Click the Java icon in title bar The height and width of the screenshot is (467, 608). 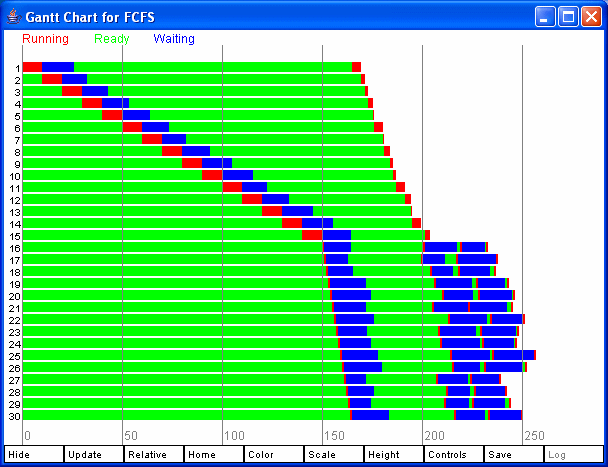click(14, 17)
